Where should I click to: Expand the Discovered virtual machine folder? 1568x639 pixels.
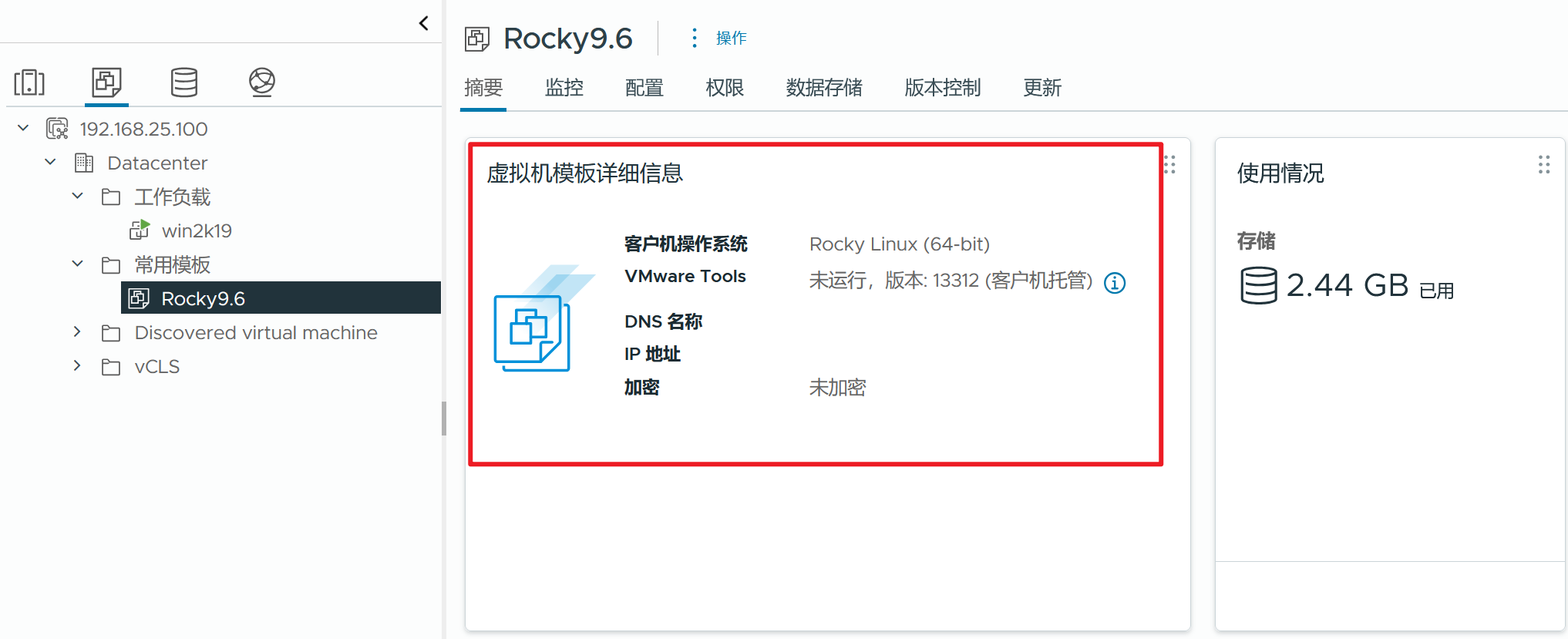[77, 331]
